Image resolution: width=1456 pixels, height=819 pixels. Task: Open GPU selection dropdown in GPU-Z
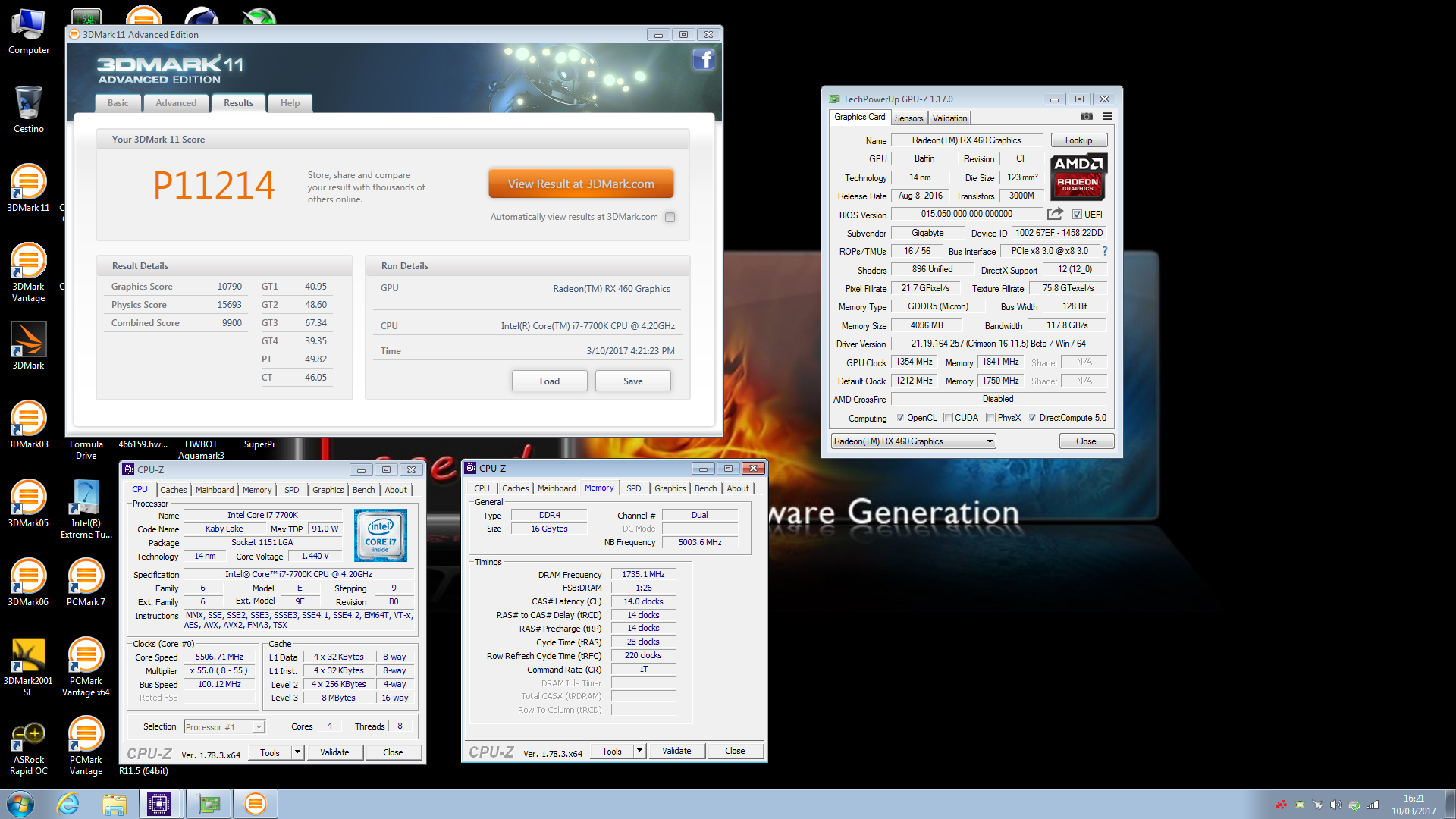point(913,441)
